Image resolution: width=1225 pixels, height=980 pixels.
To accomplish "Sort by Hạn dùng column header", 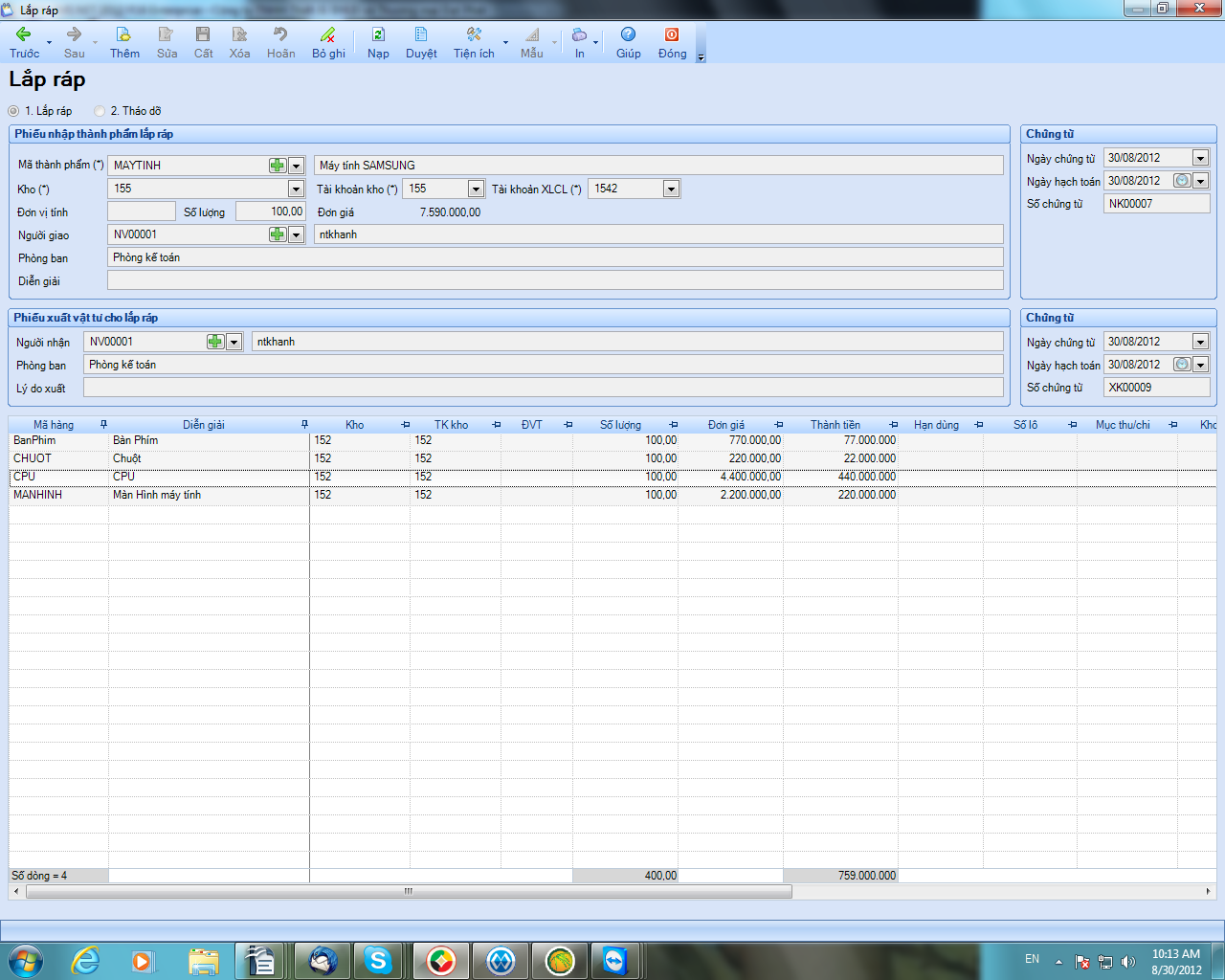I will click(936, 425).
